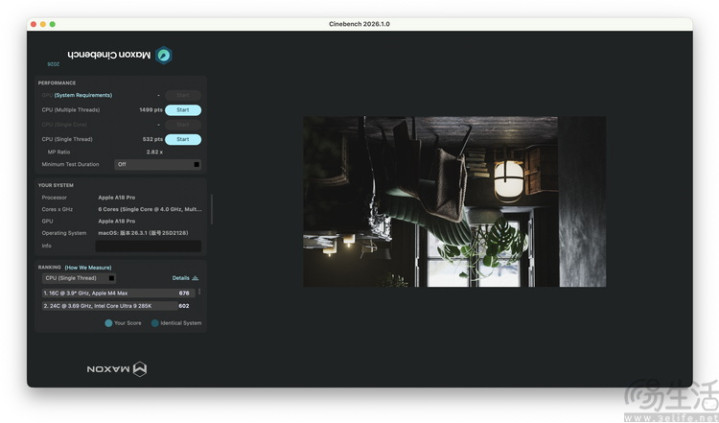The height and width of the screenshot is (423, 719).
Task: Click disabled Start button in GPU row
Action: 183,95
